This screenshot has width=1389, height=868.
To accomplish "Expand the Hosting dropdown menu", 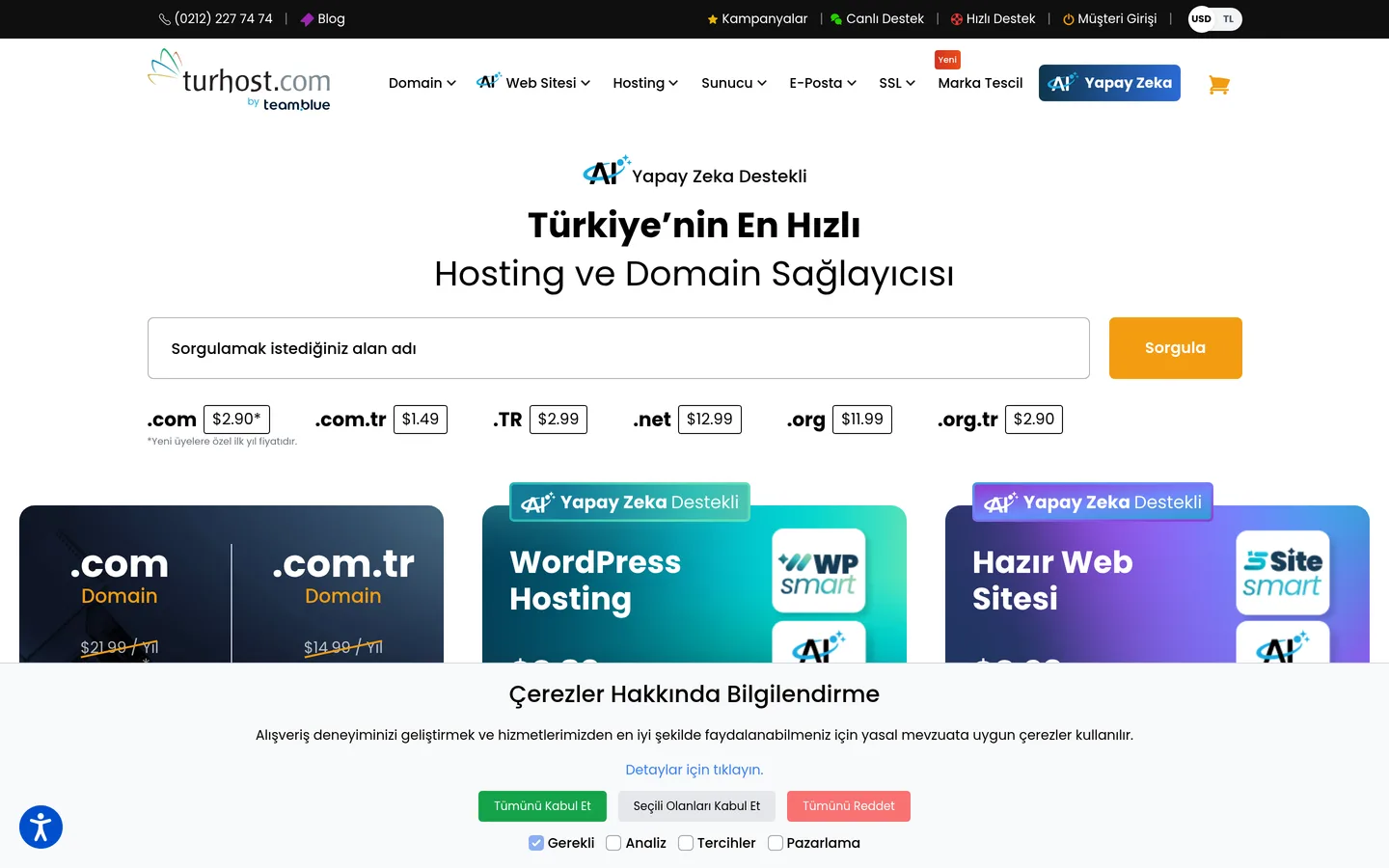I will click(645, 83).
